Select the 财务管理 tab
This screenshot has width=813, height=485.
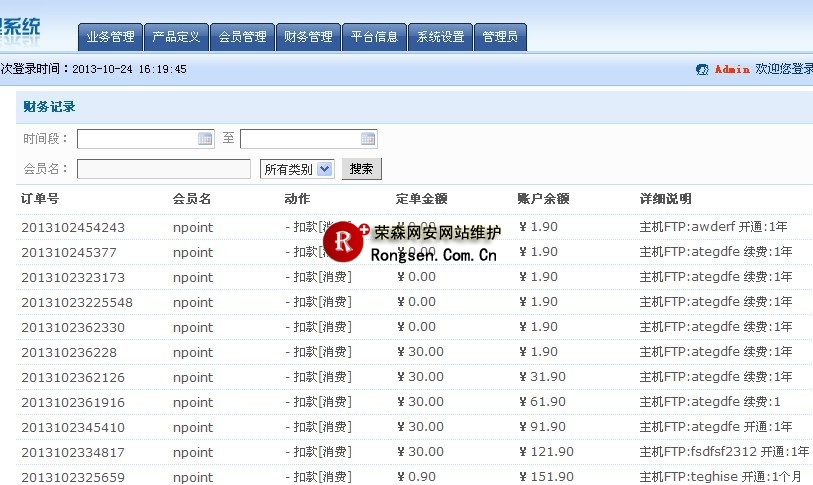pyautogui.click(x=308, y=37)
